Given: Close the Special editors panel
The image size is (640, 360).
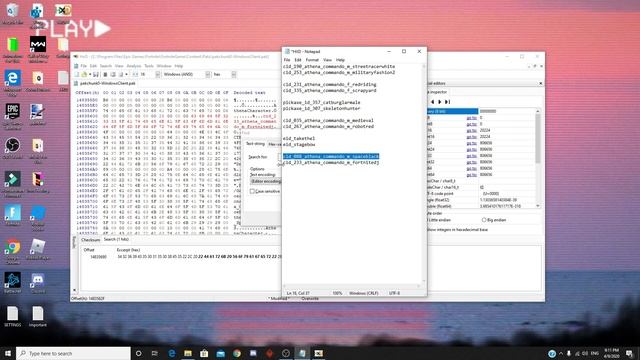Looking at the screenshot, I should [540, 83].
